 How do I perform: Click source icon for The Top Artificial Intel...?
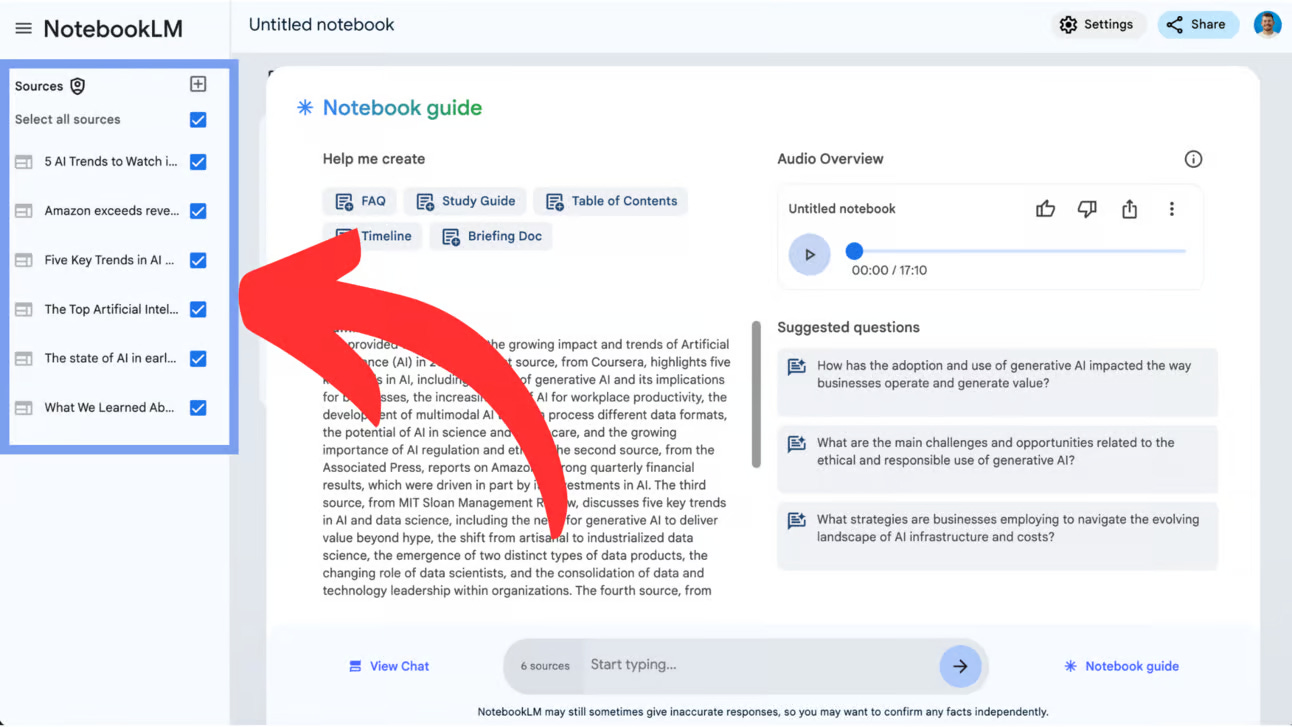pyautogui.click(x=24, y=310)
